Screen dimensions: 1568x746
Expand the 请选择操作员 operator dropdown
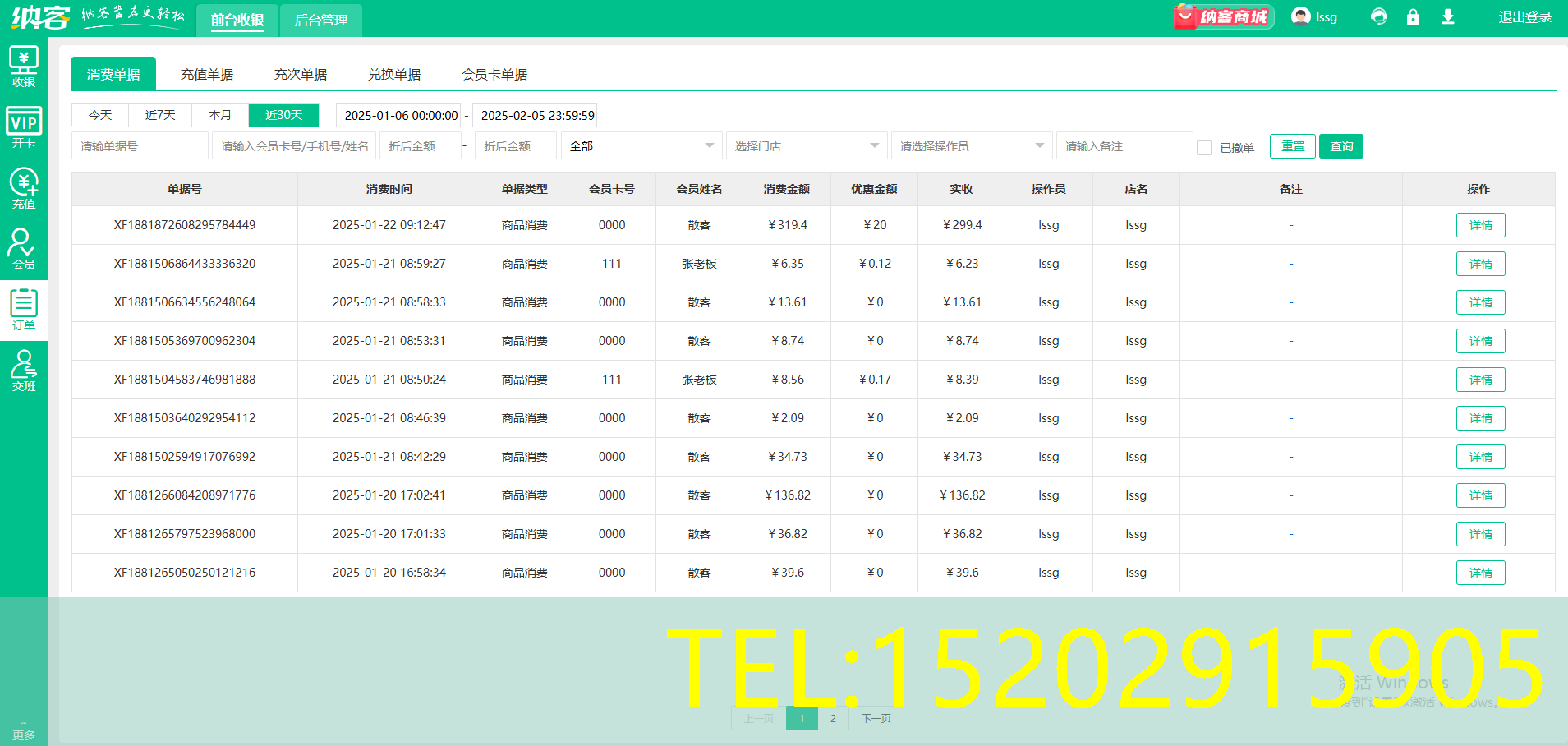pos(971,146)
